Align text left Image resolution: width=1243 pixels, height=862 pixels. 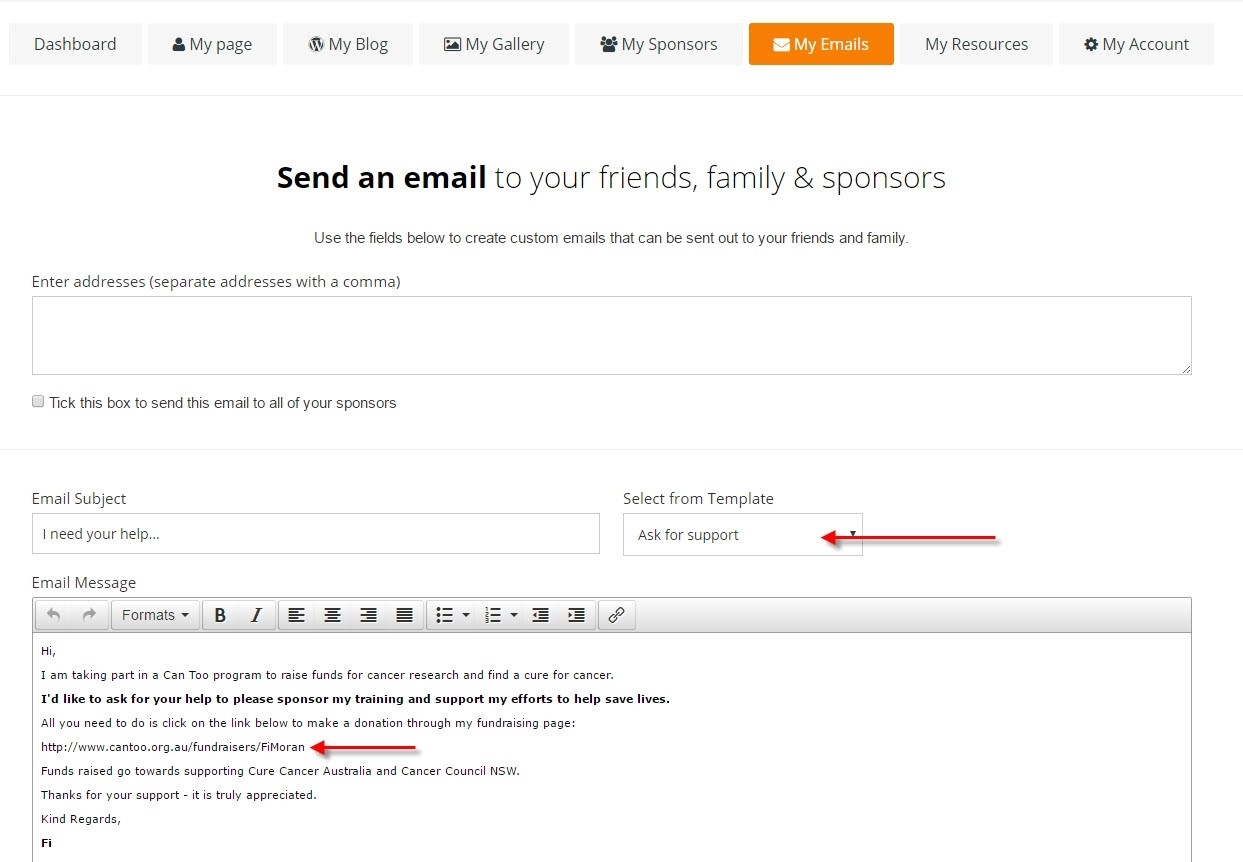tap(297, 615)
